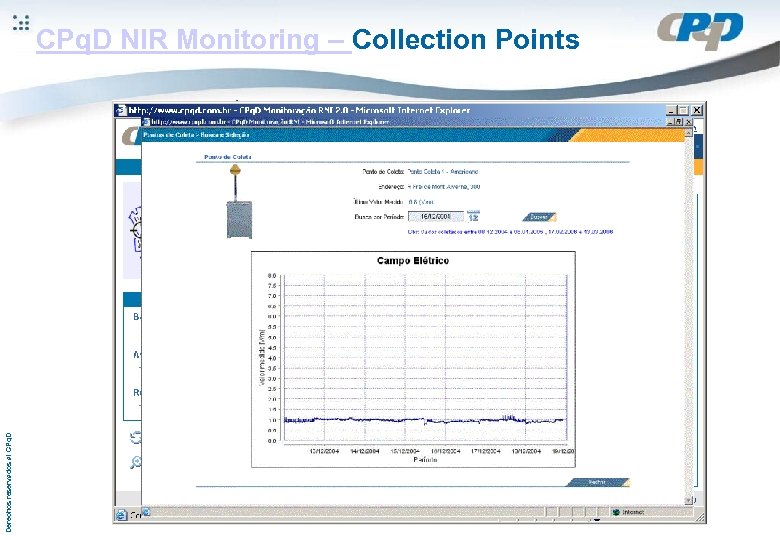
Task: Select the last measured value '0.8 (V/m)'
Action: pos(421,202)
